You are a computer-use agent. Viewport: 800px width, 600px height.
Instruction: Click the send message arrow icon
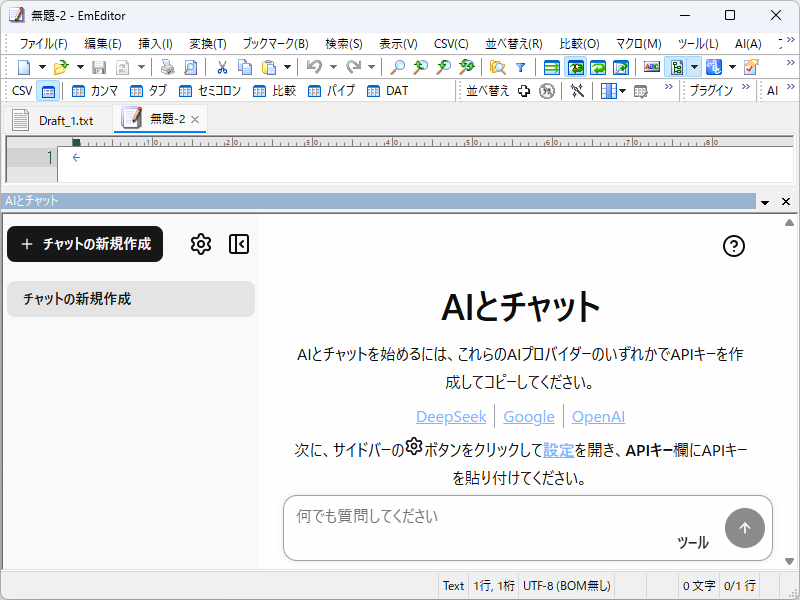(x=745, y=527)
